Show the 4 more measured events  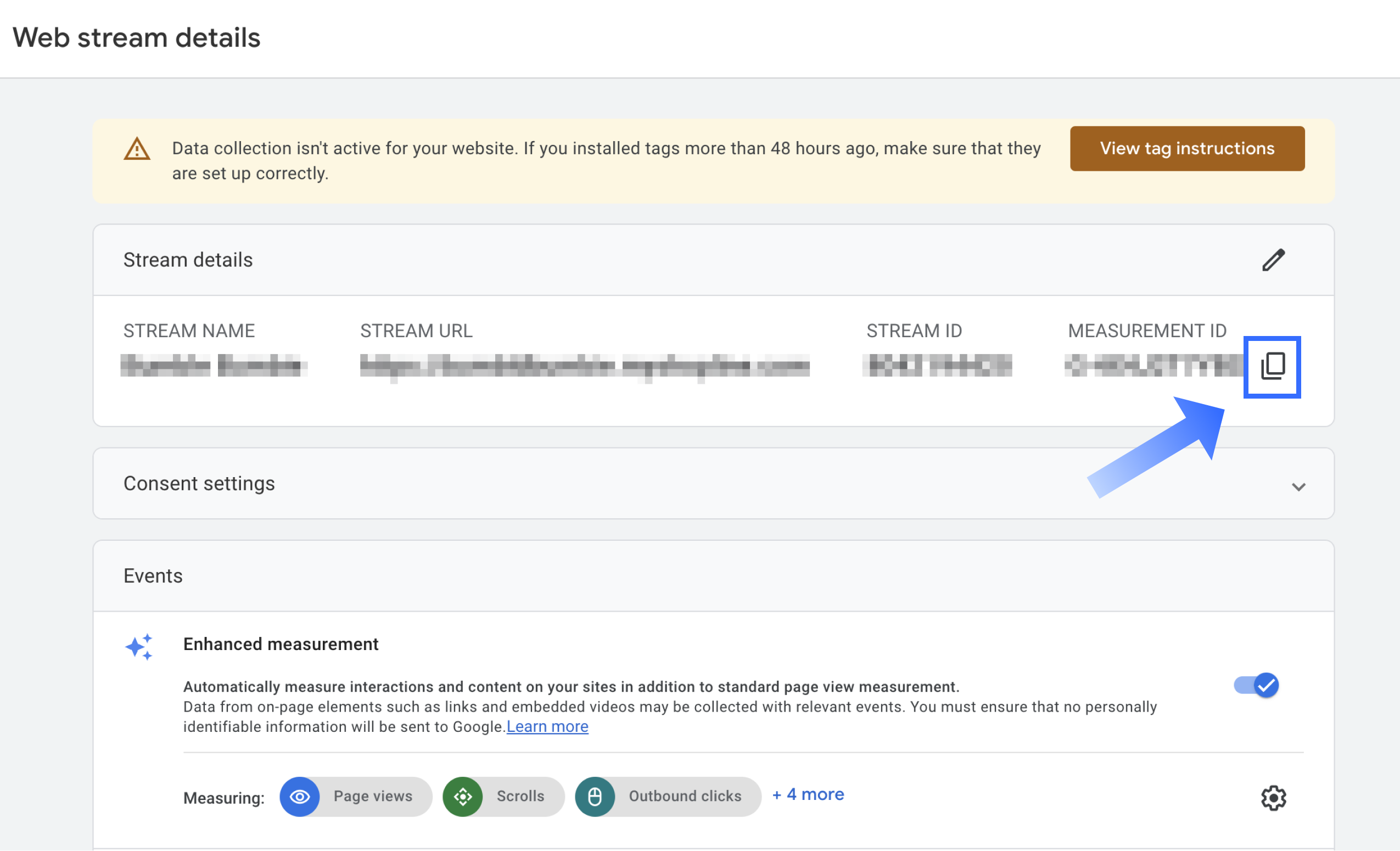pyautogui.click(x=808, y=794)
